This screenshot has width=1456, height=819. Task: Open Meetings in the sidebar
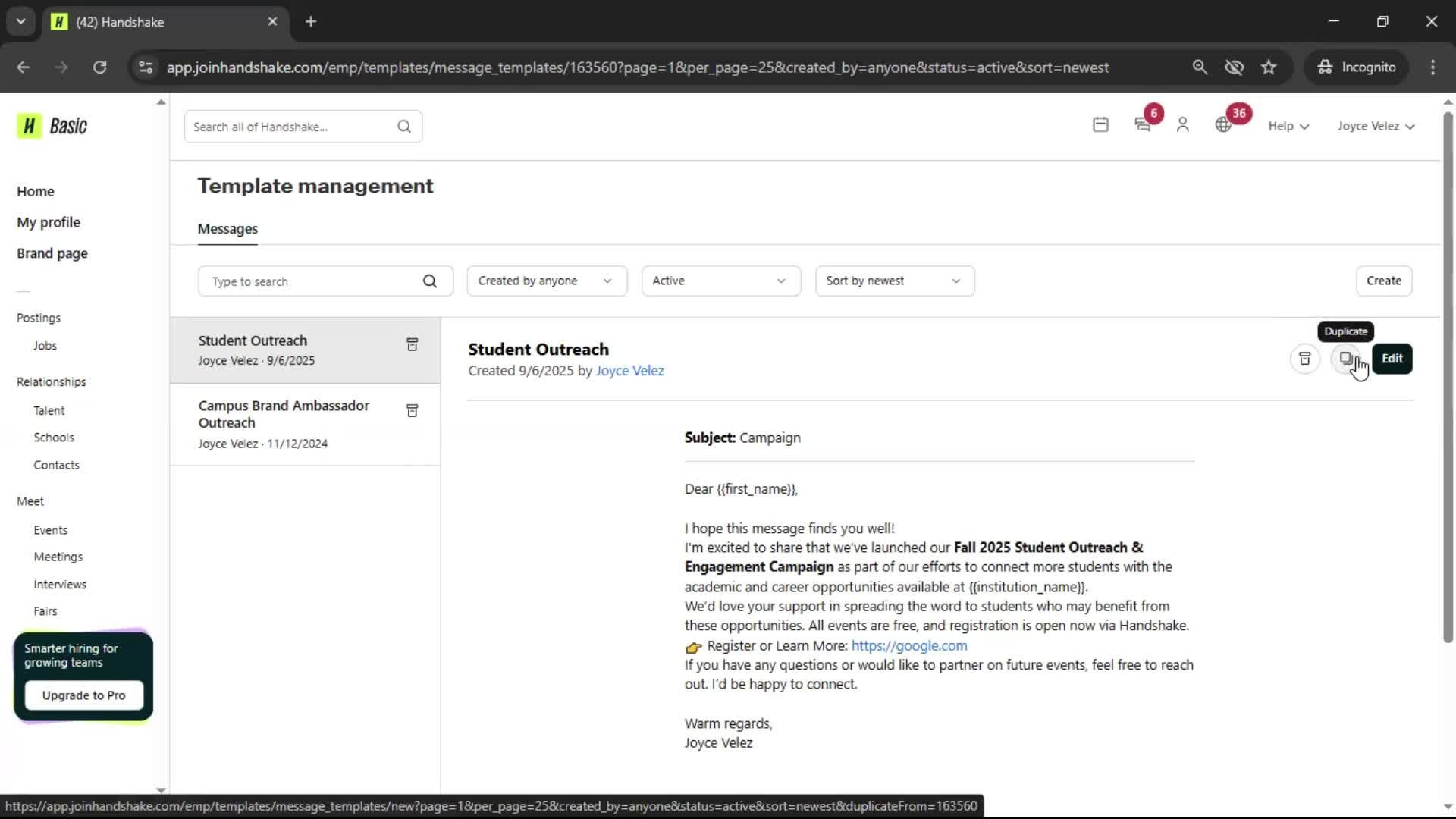pos(58,557)
